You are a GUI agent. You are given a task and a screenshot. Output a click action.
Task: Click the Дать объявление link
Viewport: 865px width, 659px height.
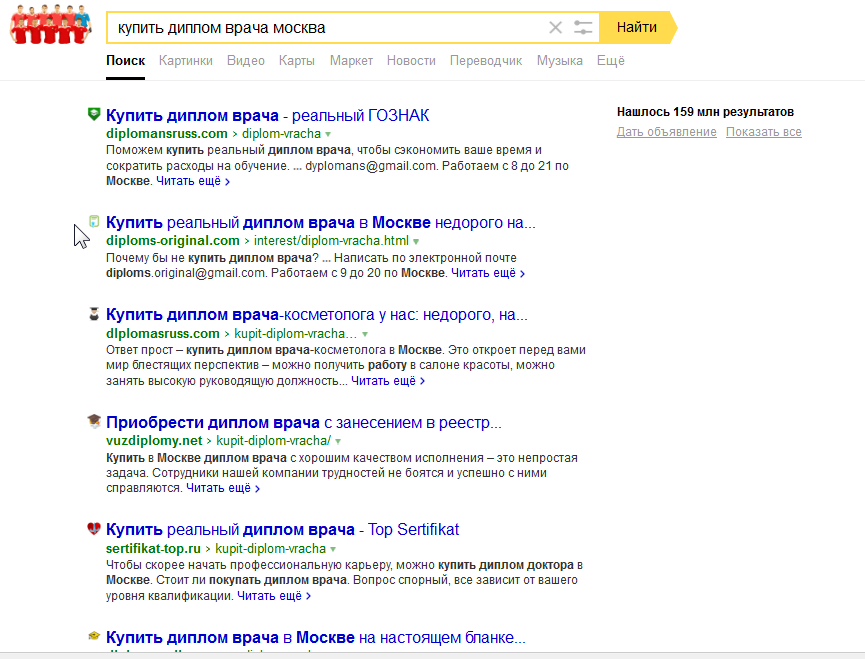tap(666, 132)
